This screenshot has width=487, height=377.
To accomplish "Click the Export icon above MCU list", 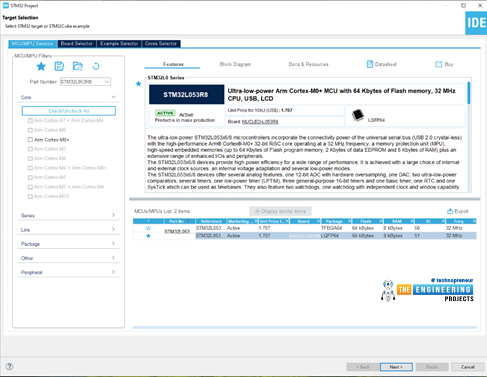I will pyautogui.click(x=450, y=211).
